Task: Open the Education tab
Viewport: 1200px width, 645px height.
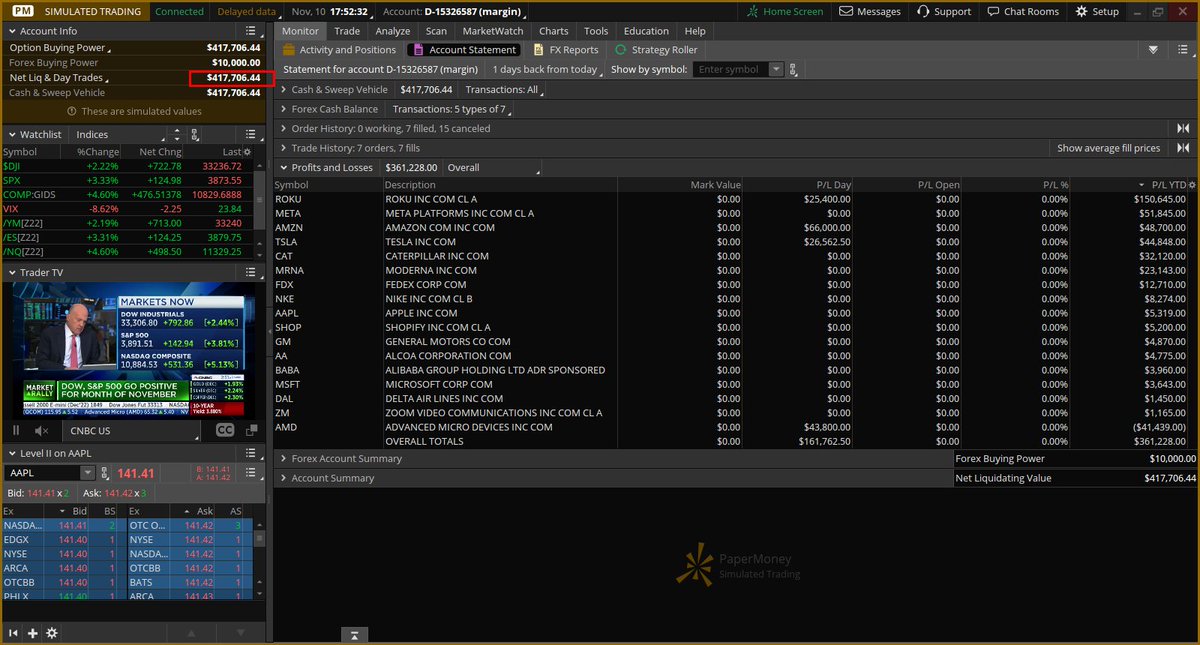Action: pos(646,31)
